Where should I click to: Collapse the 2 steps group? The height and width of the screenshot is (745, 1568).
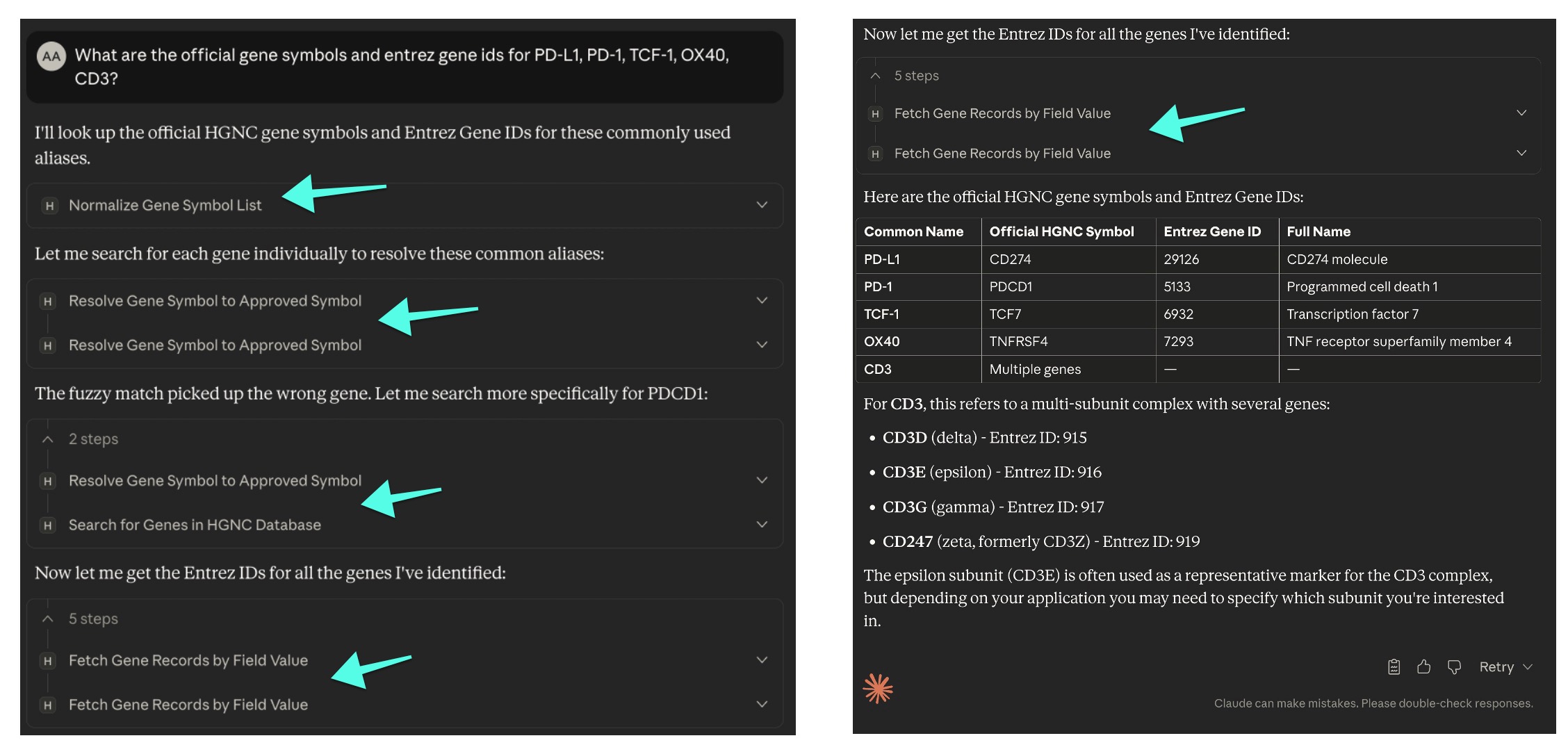point(47,439)
